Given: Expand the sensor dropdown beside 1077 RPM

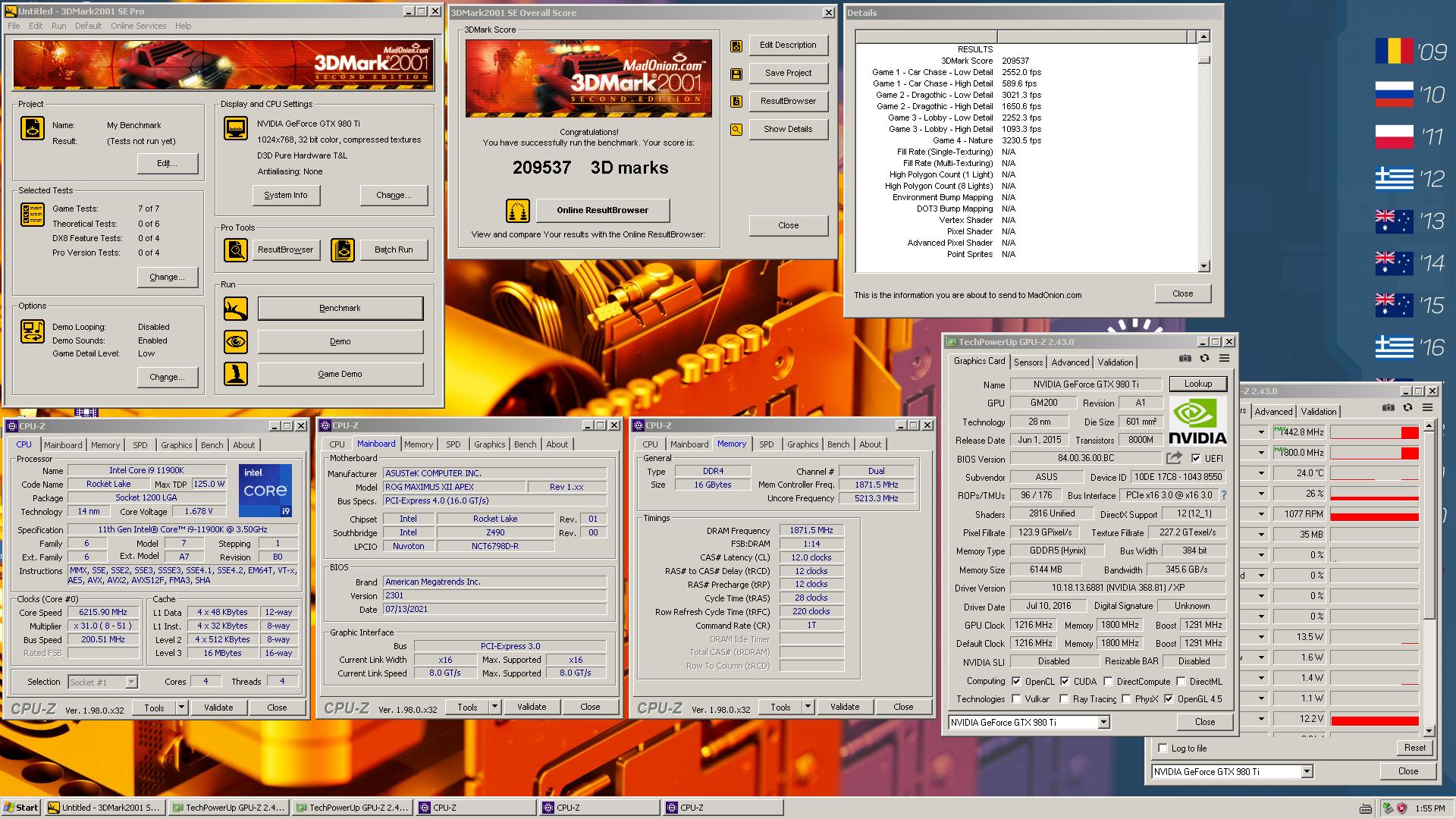Looking at the screenshot, I should (x=1262, y=514).
